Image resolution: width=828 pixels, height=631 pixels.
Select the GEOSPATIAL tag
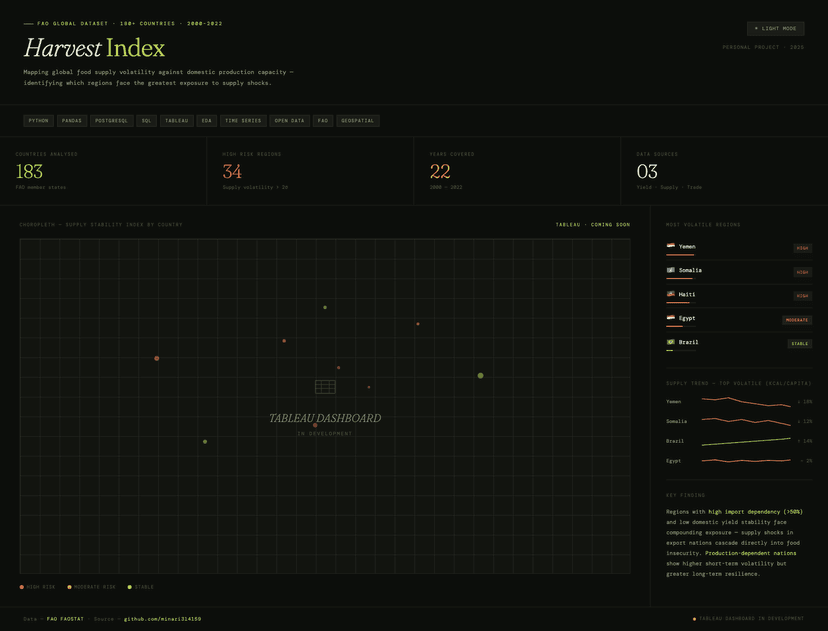(357, 121)
